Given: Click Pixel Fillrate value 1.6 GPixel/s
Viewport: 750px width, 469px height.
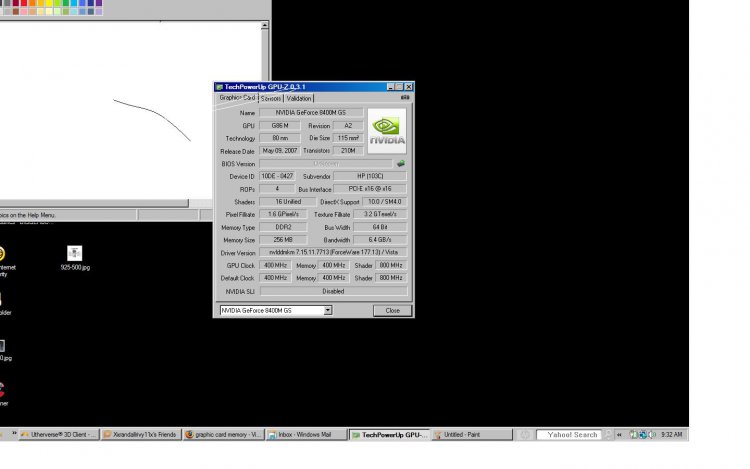Looking at the screenshot, I should (283, 214).
